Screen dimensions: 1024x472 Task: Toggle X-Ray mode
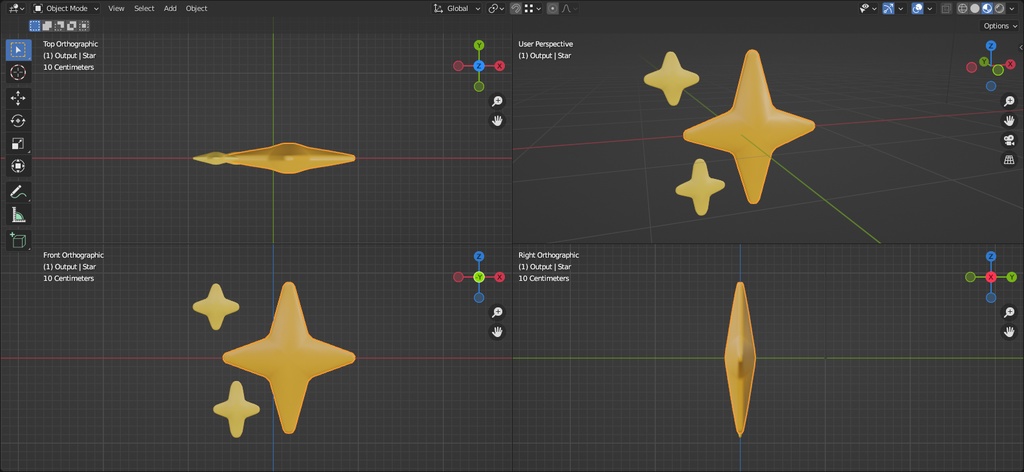946,8
